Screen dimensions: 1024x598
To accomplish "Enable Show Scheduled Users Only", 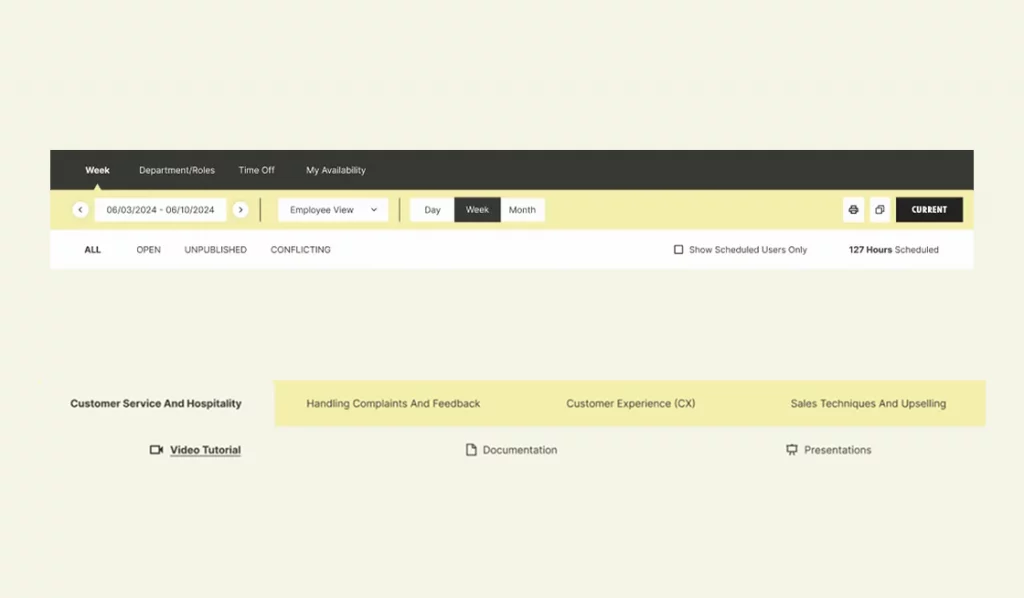I will tap(679, 249).
